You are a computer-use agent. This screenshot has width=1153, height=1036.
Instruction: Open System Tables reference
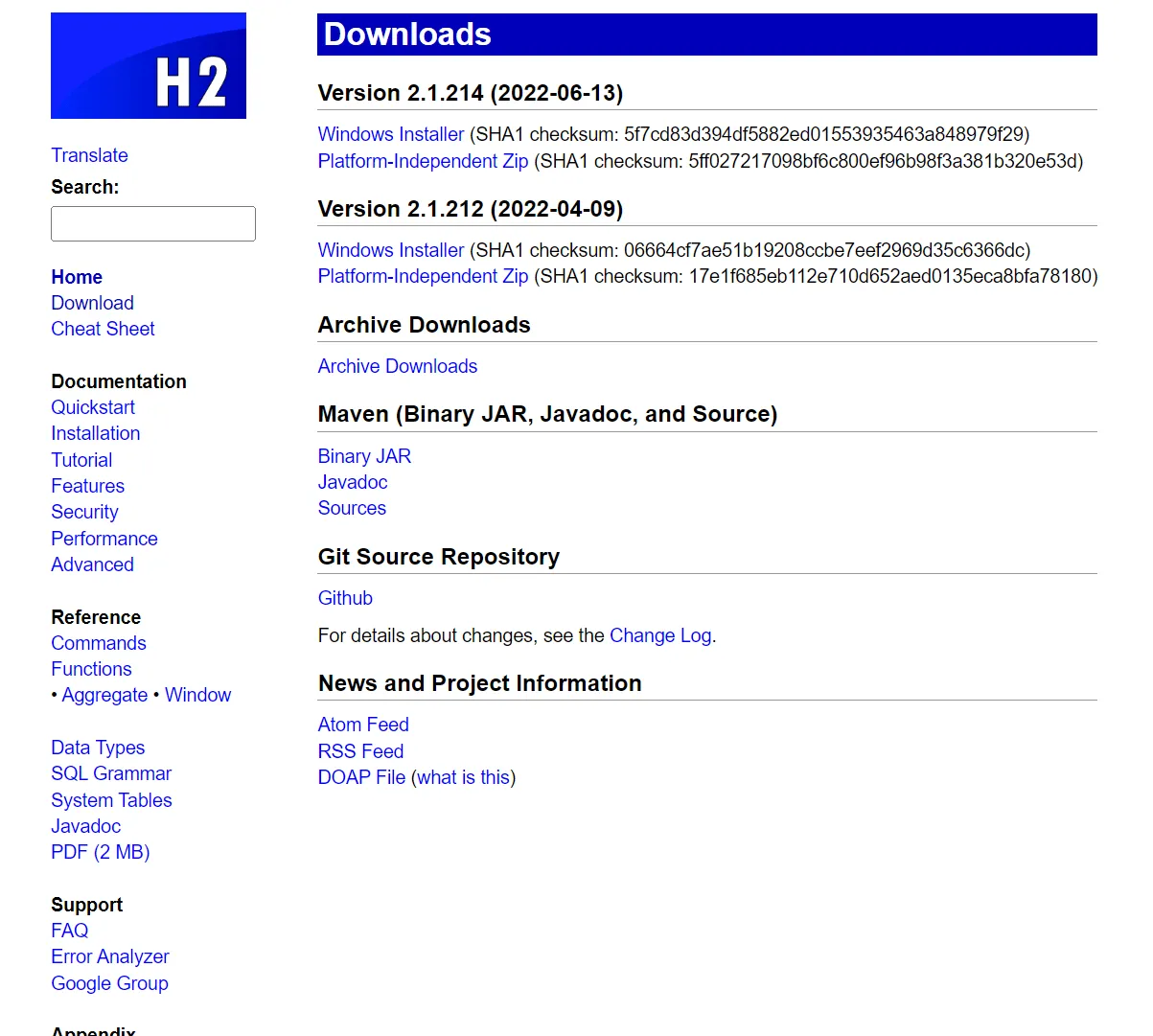111,800
